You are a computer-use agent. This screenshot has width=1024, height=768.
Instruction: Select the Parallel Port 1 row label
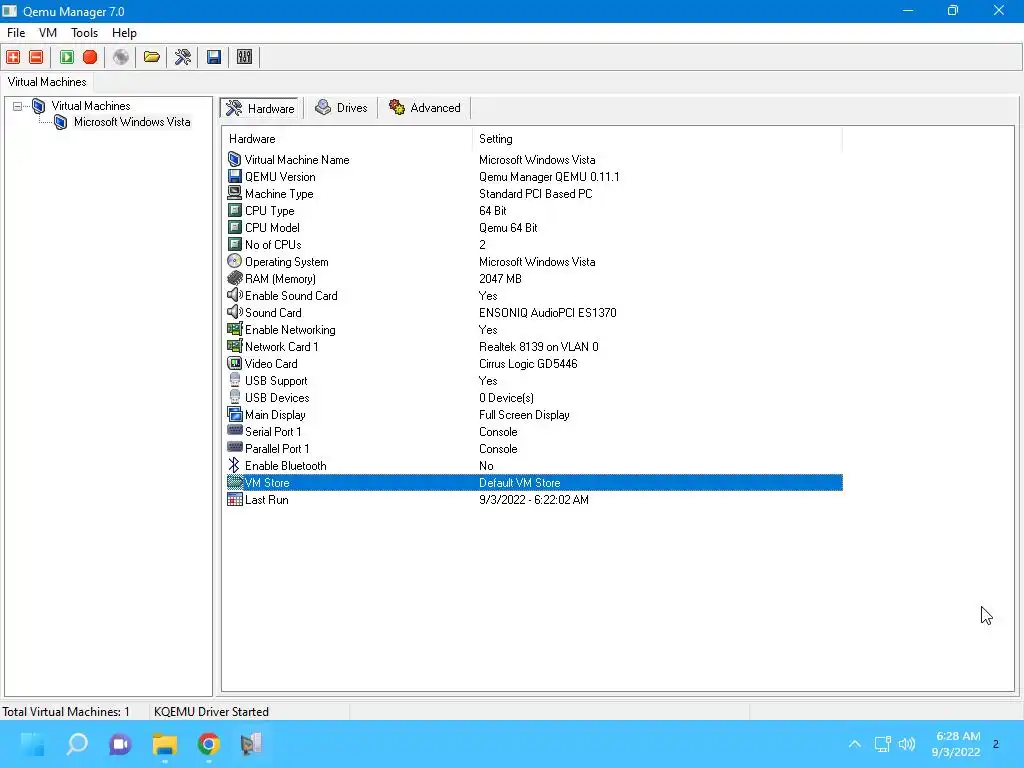point(277,448)
